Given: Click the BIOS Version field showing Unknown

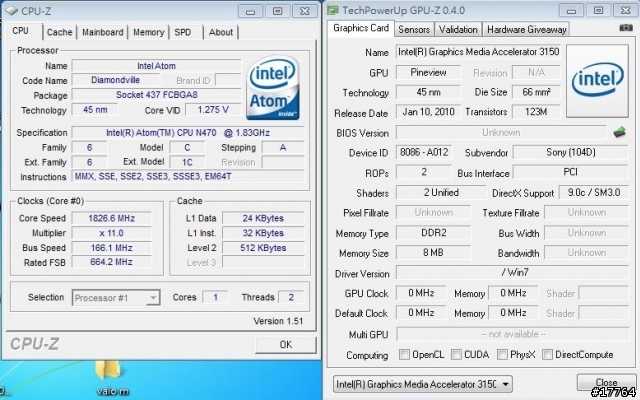Looking at the screenshot, I should point(501,132).
